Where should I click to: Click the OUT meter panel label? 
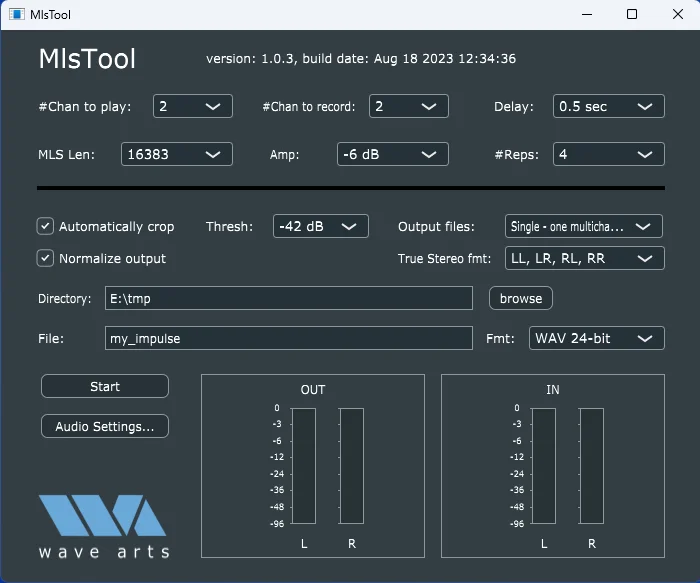(x=312, y=390)
